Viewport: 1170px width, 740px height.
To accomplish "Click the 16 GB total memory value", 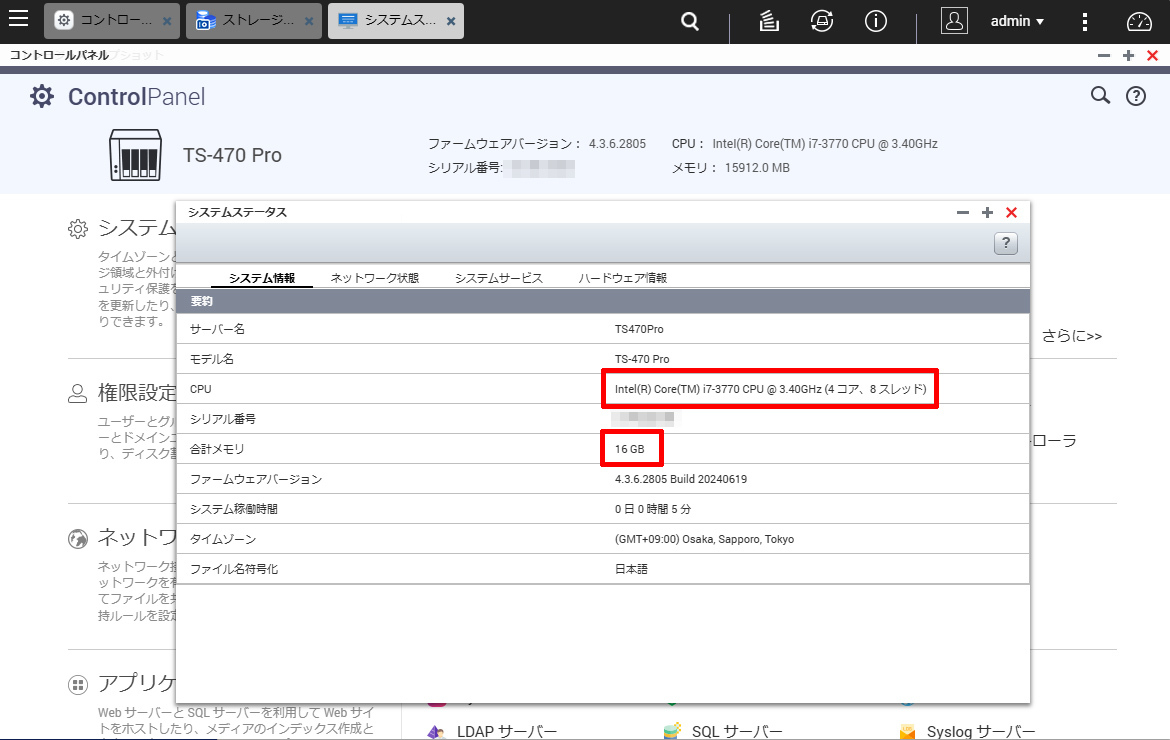I will click(630, 449).
